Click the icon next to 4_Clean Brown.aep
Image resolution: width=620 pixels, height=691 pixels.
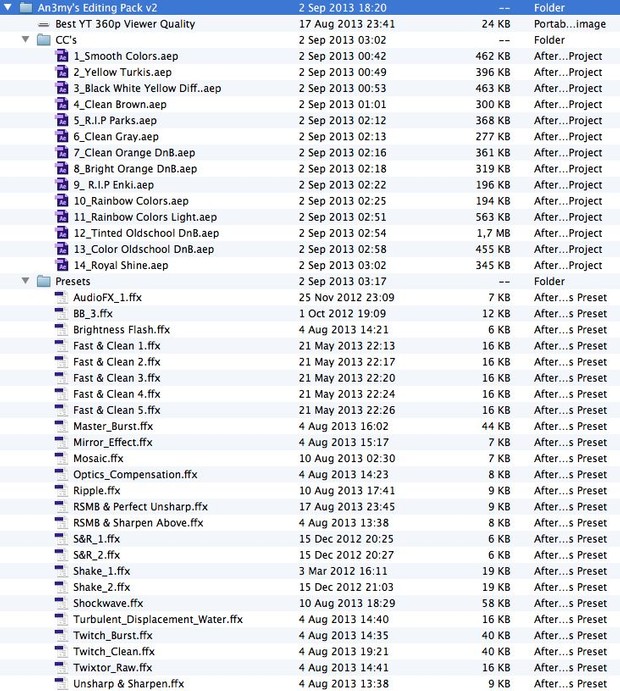tap(62, 104)
